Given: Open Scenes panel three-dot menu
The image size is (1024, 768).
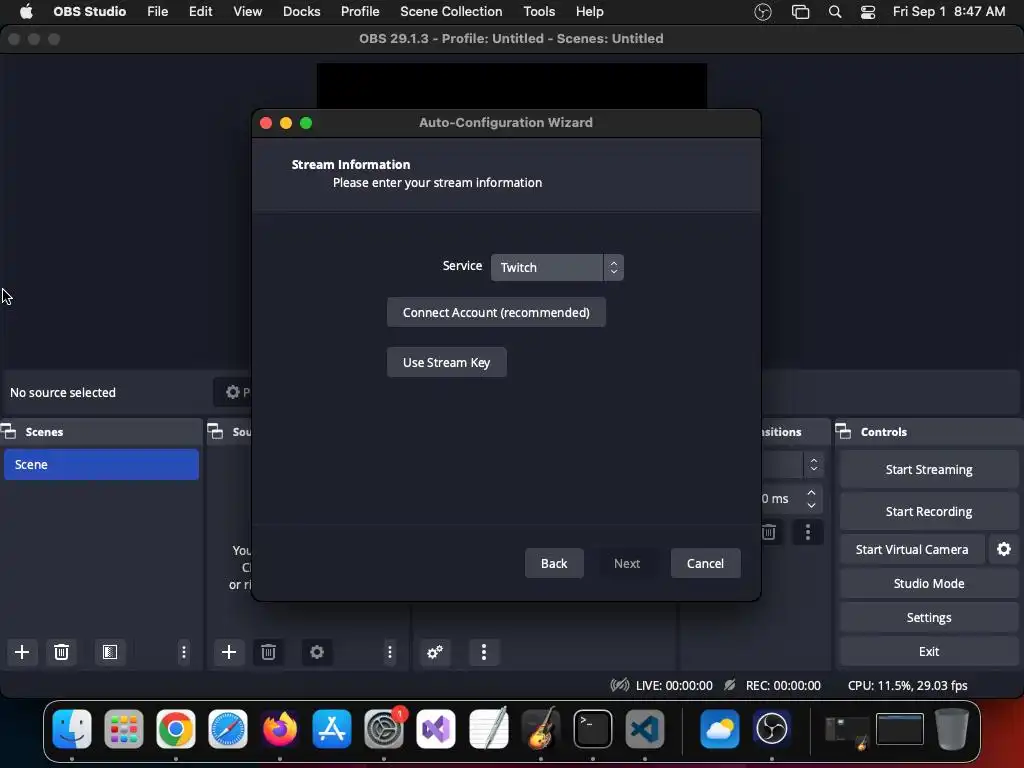Looking at the screenshot, I should click(184, 652).
